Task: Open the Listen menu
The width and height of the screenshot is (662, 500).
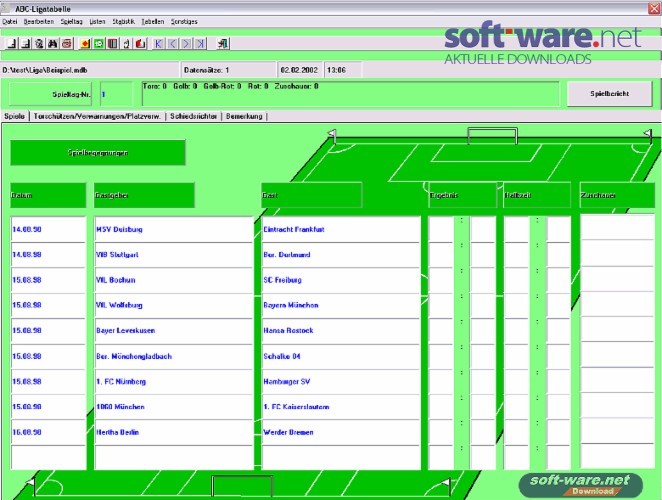Action: [97, 22]
